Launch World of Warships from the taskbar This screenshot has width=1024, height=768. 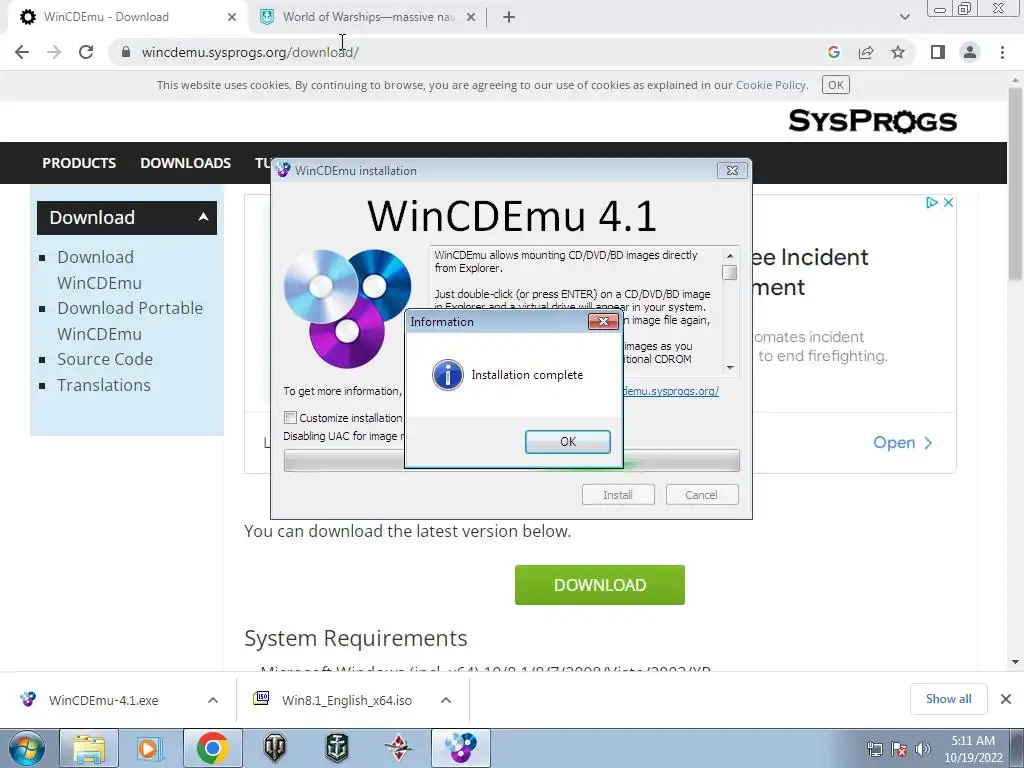pos(337,748)
